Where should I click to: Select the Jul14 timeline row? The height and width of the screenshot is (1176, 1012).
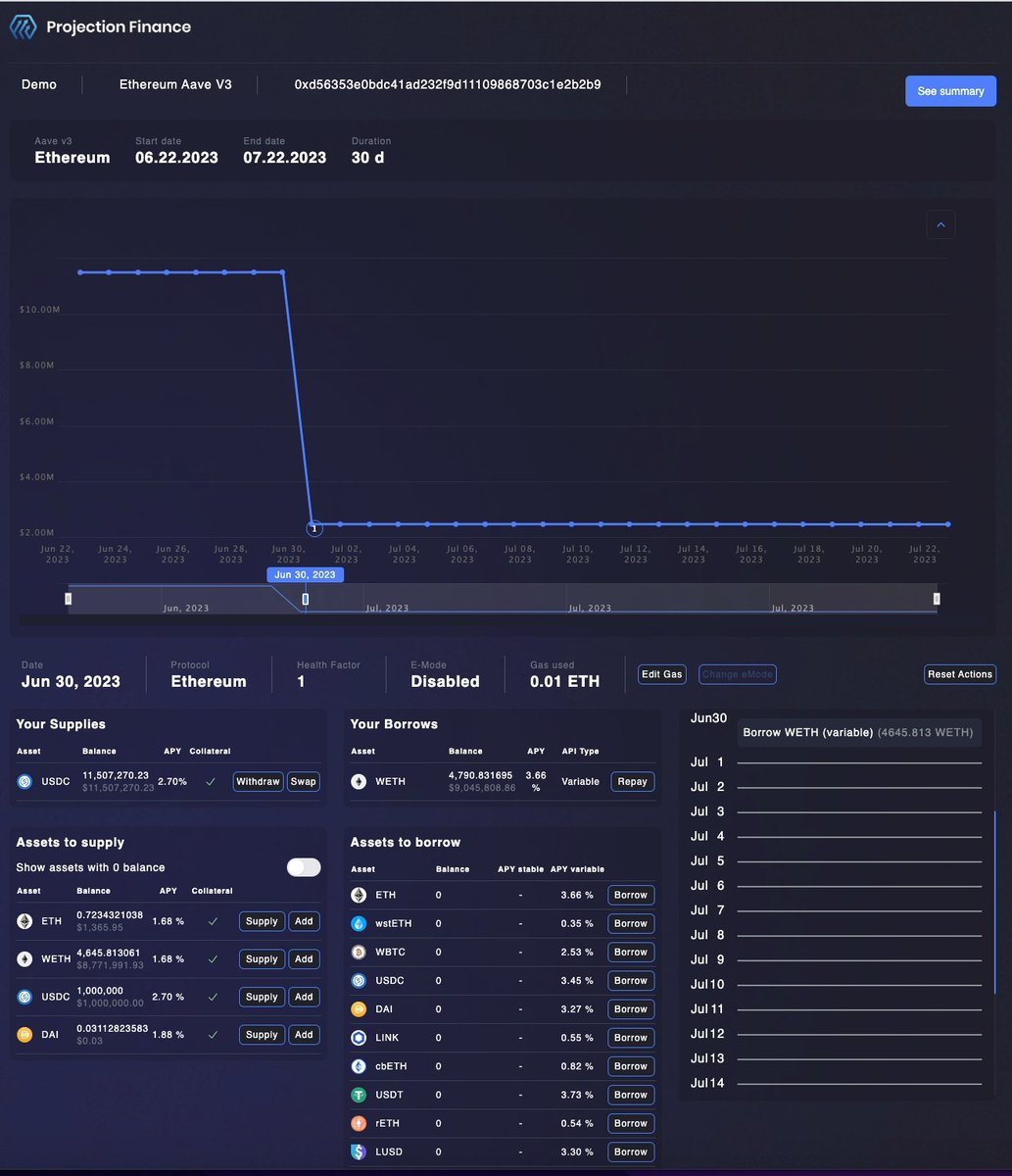[x=836, y=1084]
